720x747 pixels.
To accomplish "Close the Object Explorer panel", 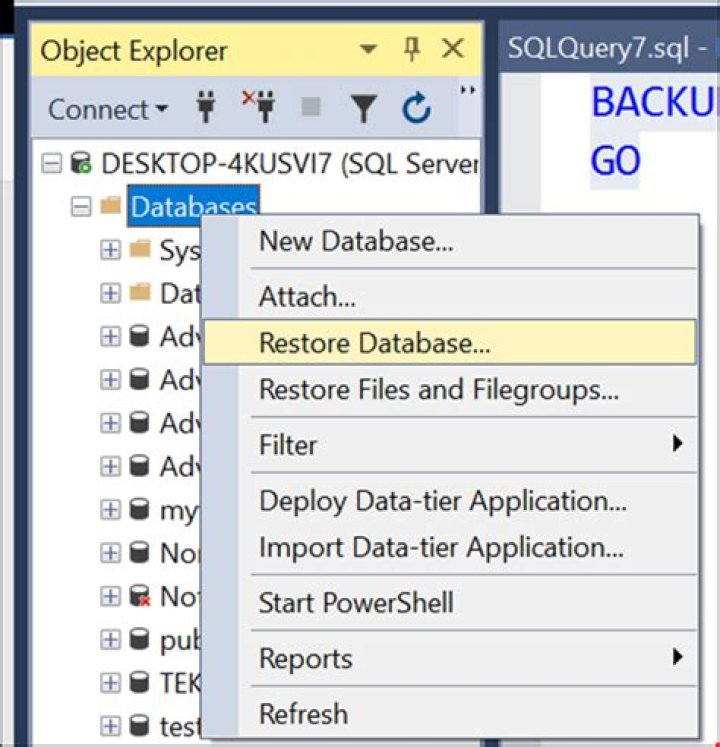I will (x=453, y=50).
